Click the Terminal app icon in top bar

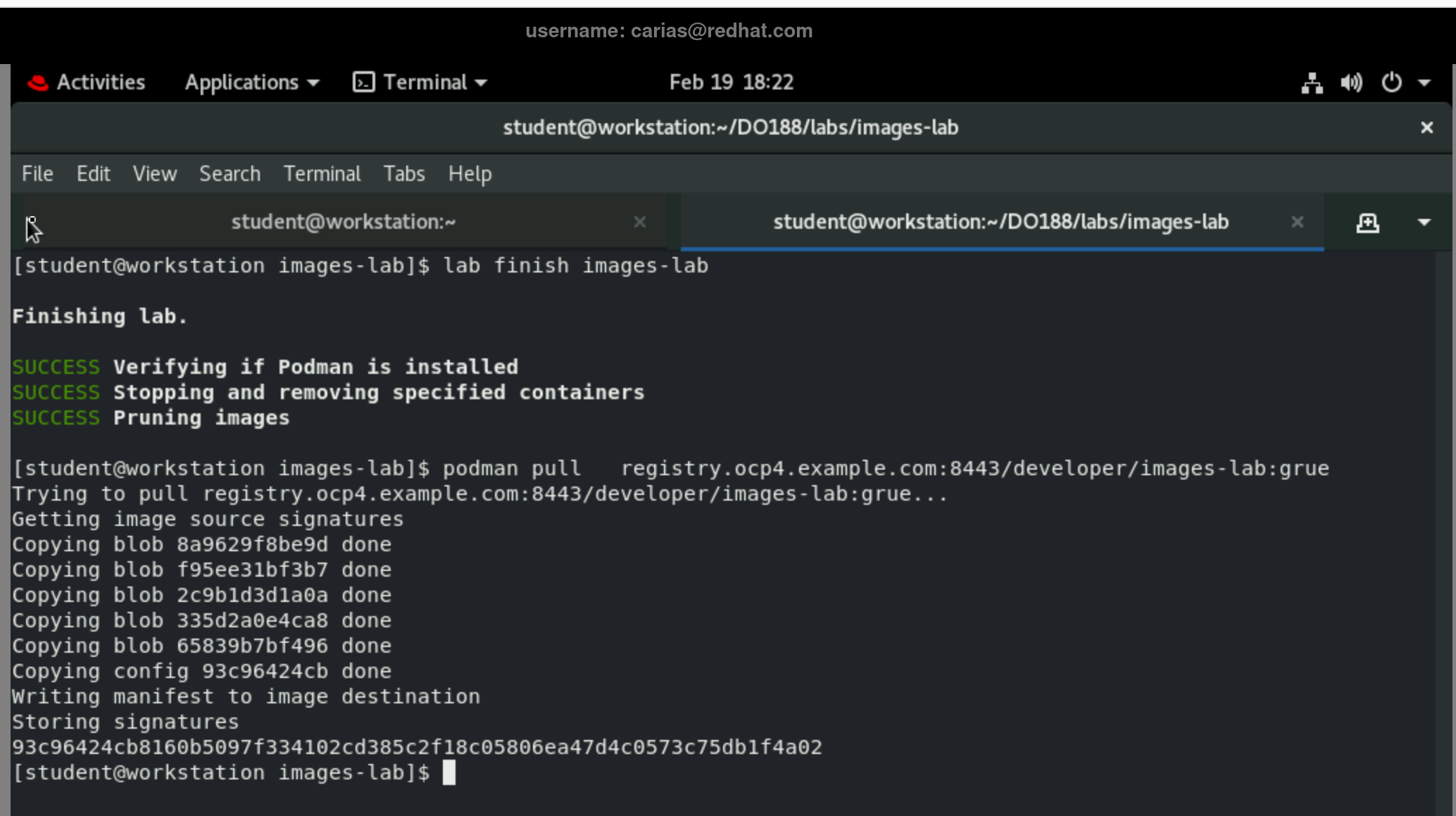coord(363,82)
